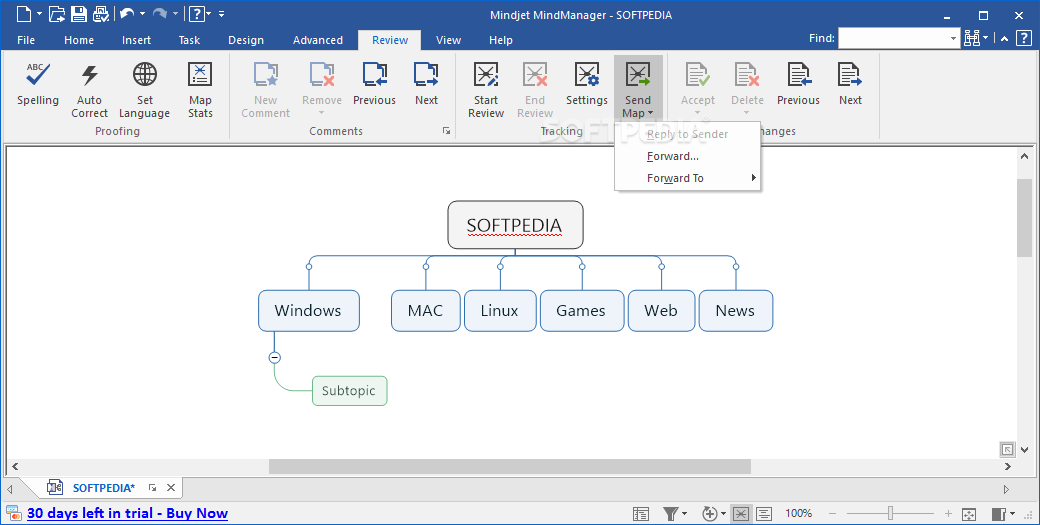Customize Quick Access Toolbar arrow
The image size is (1040, 525).
(222, 14)
